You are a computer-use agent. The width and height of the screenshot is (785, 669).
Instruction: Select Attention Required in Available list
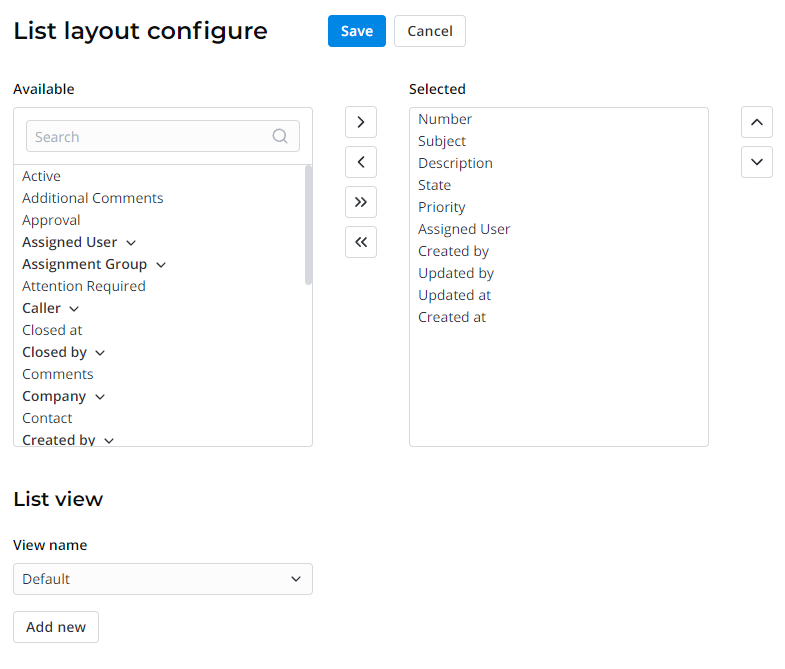coord(84,286)
